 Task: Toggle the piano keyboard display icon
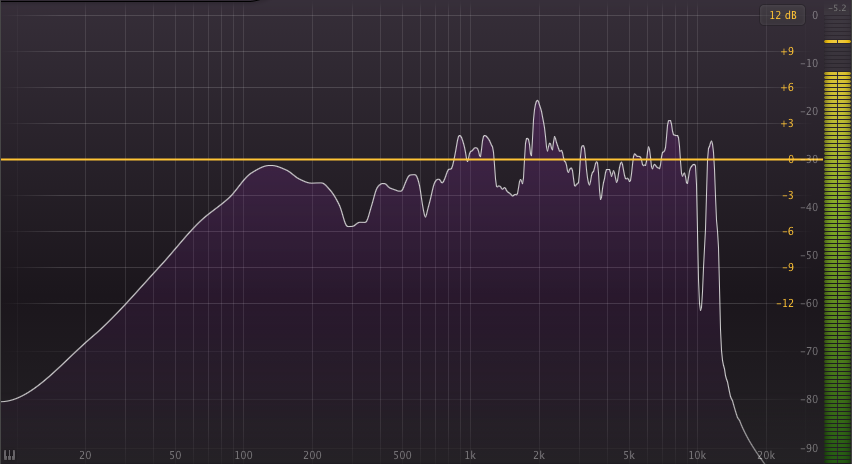click(x=9, y=455)
